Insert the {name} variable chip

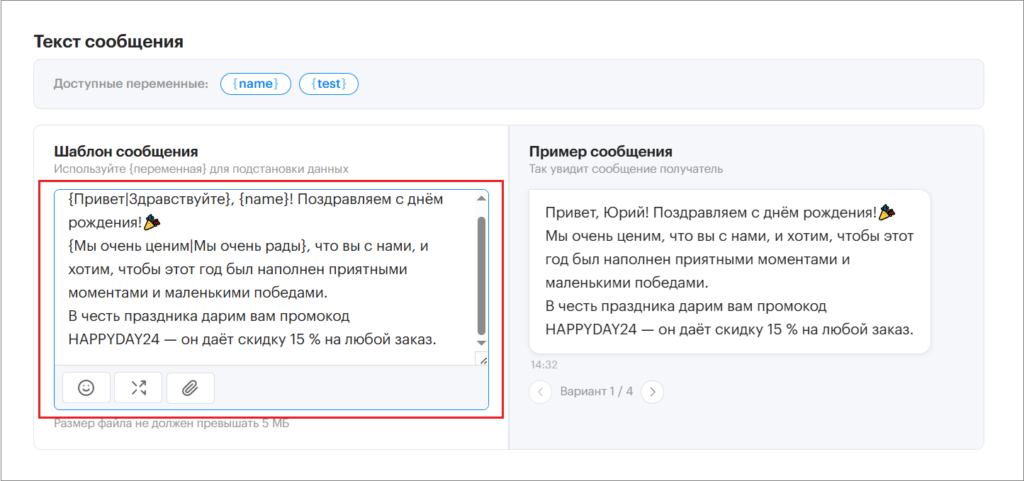(255, 84)
